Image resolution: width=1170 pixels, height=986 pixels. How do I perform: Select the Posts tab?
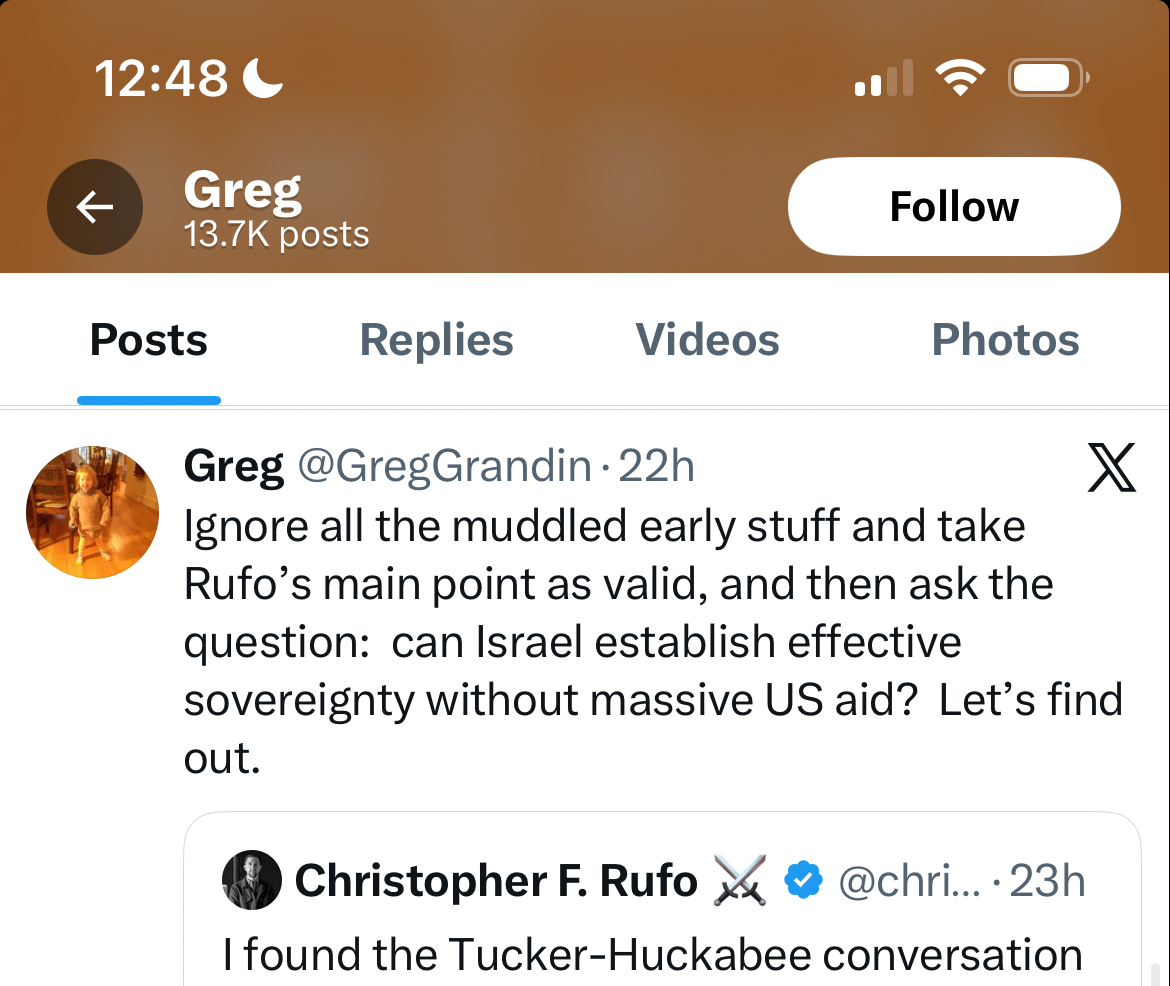149,340
